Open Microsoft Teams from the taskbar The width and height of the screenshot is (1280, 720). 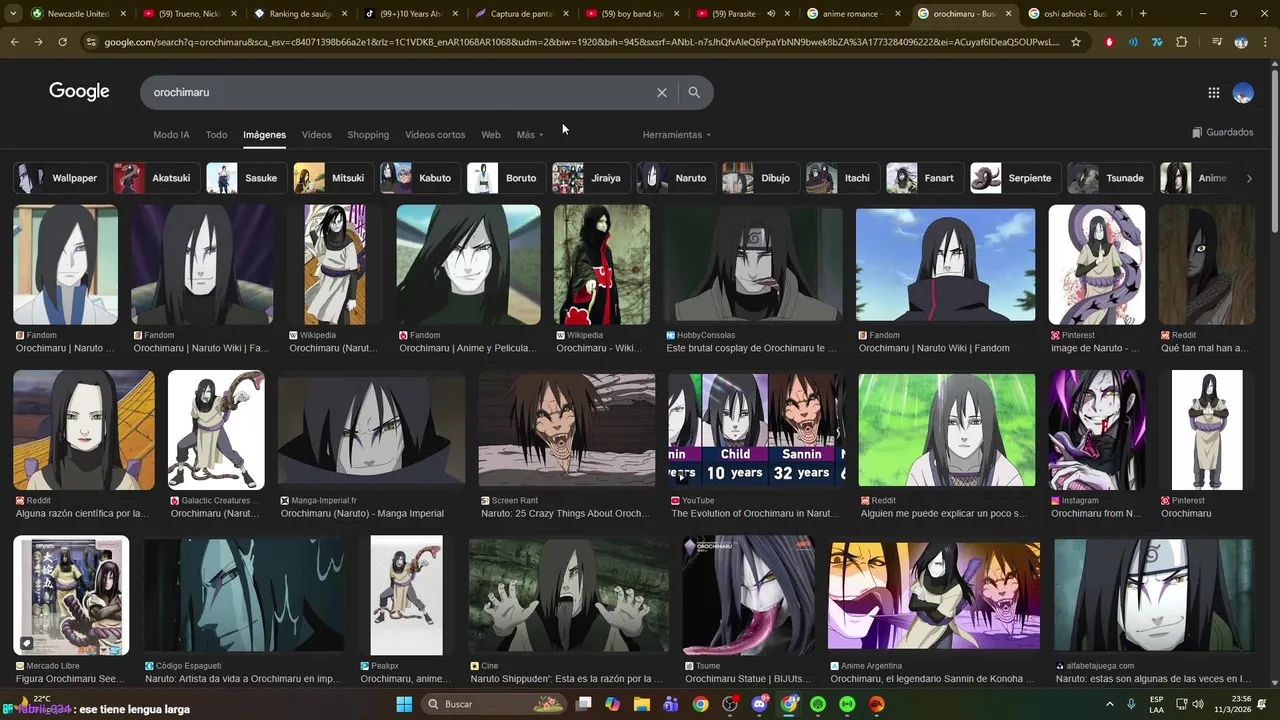tap(671, 704)
